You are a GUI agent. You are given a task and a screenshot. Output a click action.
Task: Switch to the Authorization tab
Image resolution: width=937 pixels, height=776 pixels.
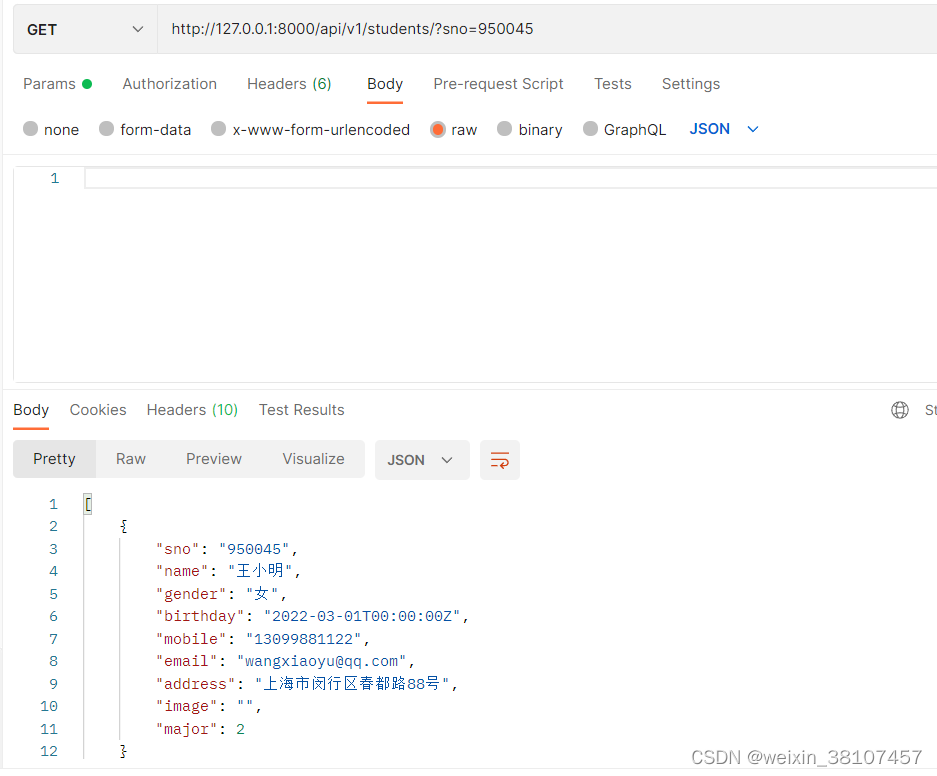point(169,84)
